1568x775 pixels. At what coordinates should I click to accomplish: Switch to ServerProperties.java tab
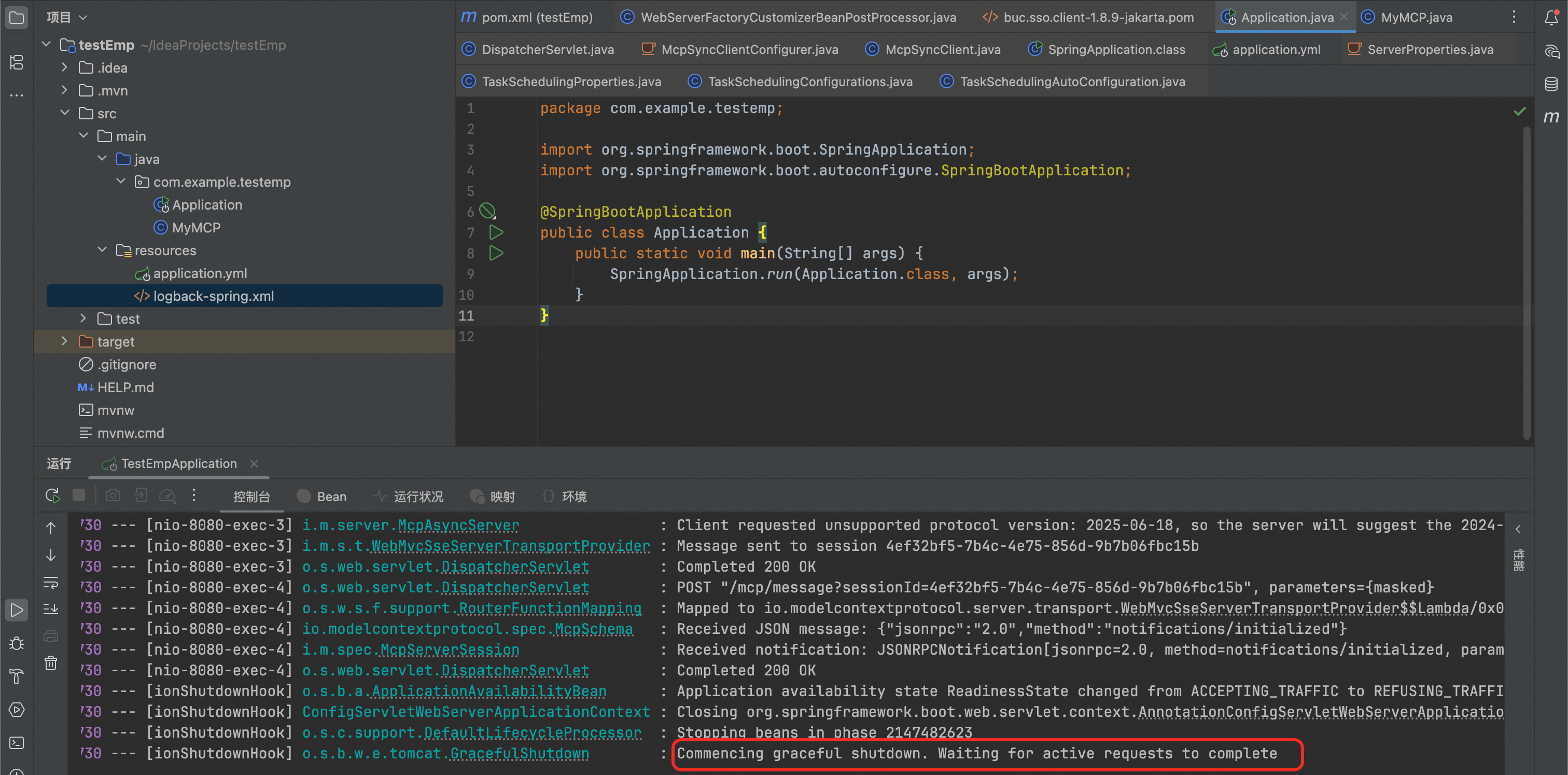click(x=1421, y=49)
